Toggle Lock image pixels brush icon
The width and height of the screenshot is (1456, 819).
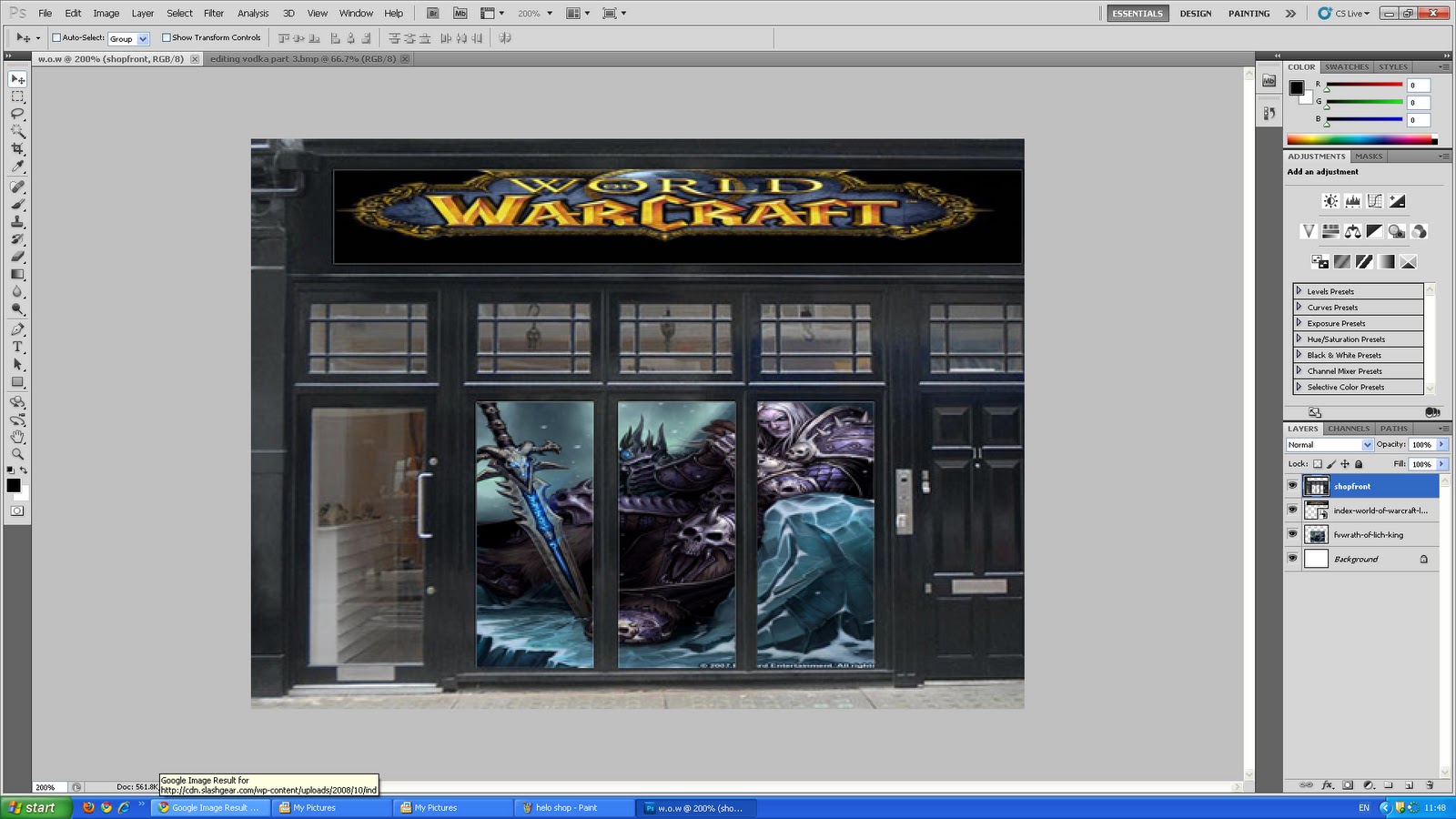(1331, 464)
